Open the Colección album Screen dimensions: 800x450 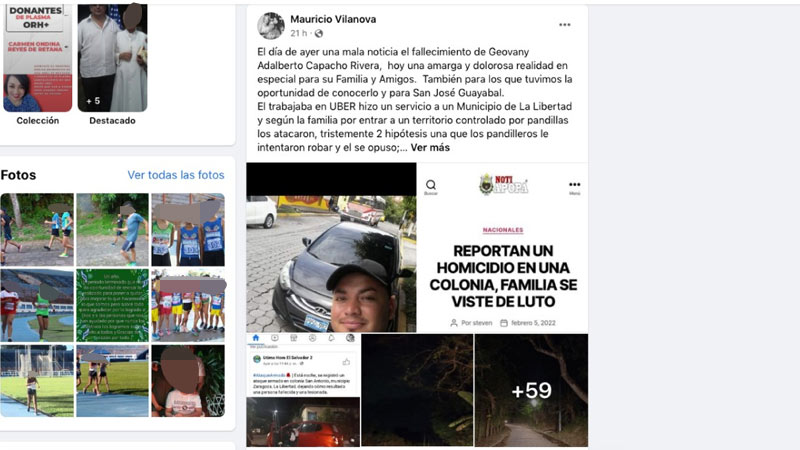[x=38, y=57]
